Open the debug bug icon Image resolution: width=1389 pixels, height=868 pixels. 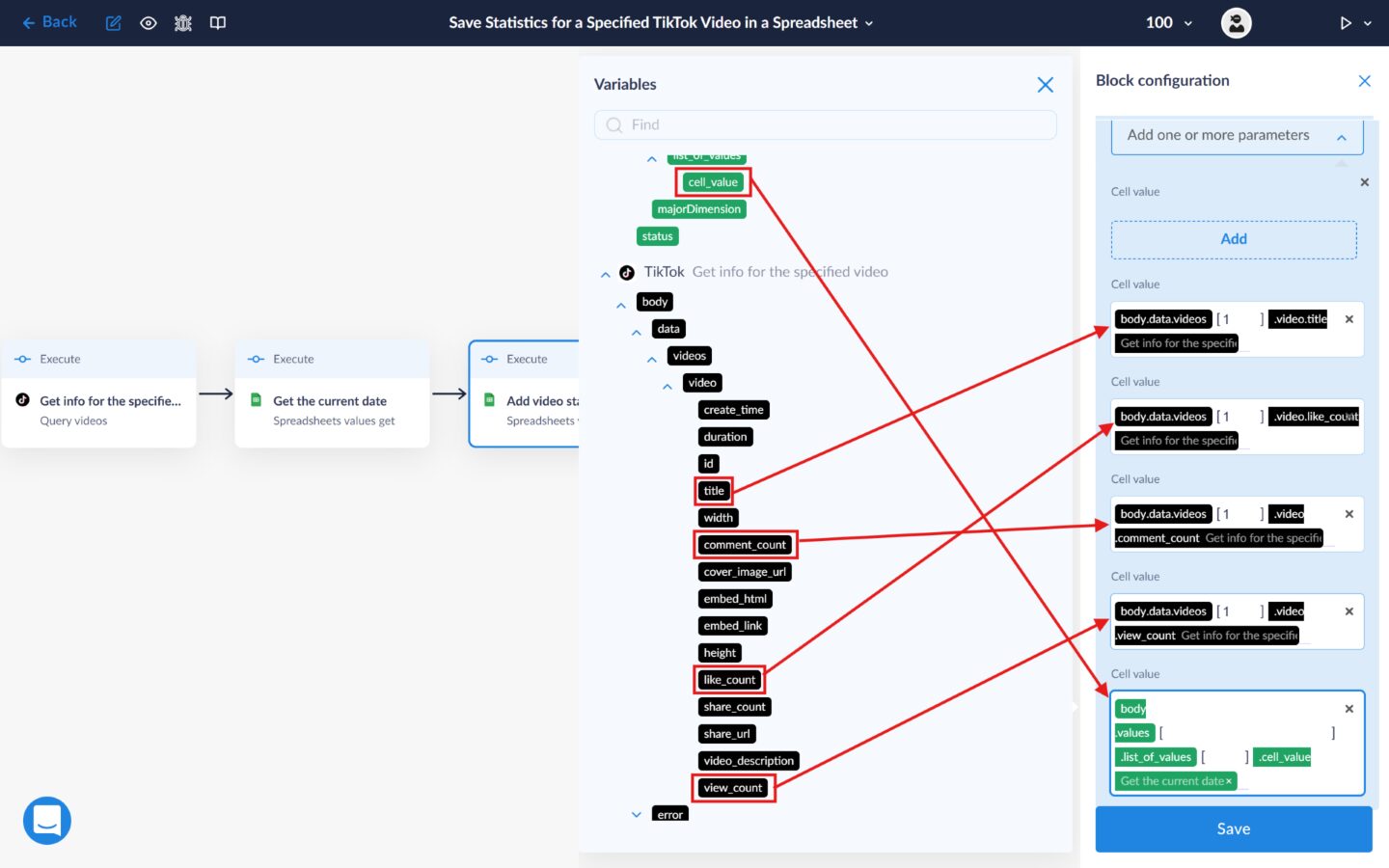coord(183,23)
